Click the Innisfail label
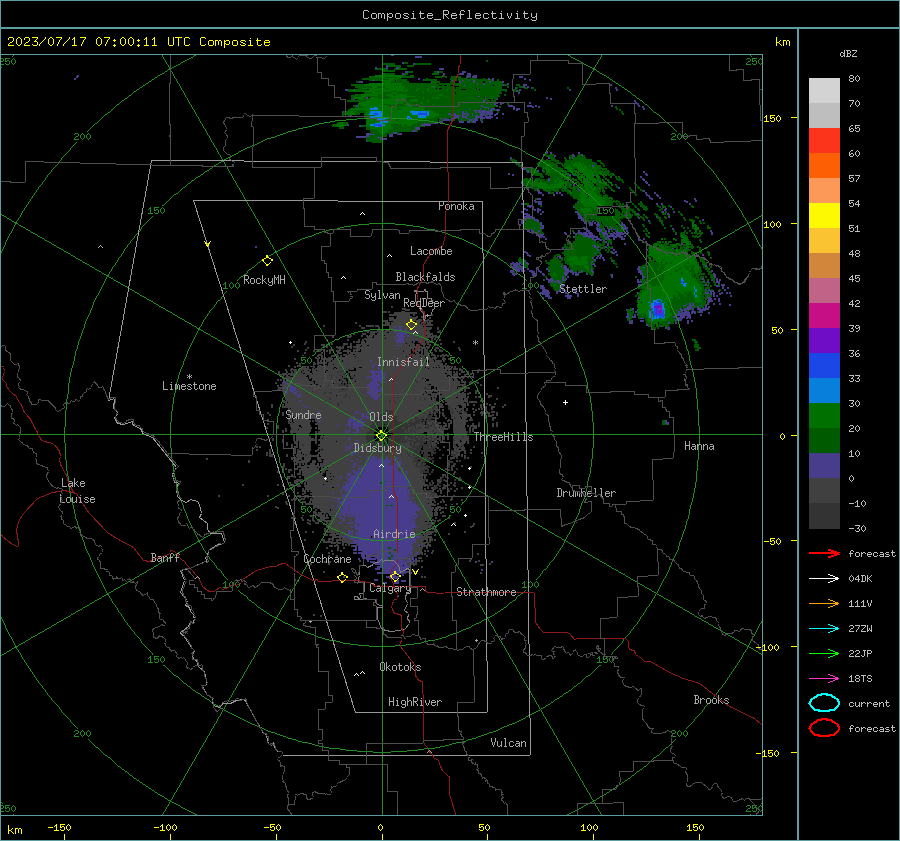The image size is (900, 841). [x=403, y=362]
